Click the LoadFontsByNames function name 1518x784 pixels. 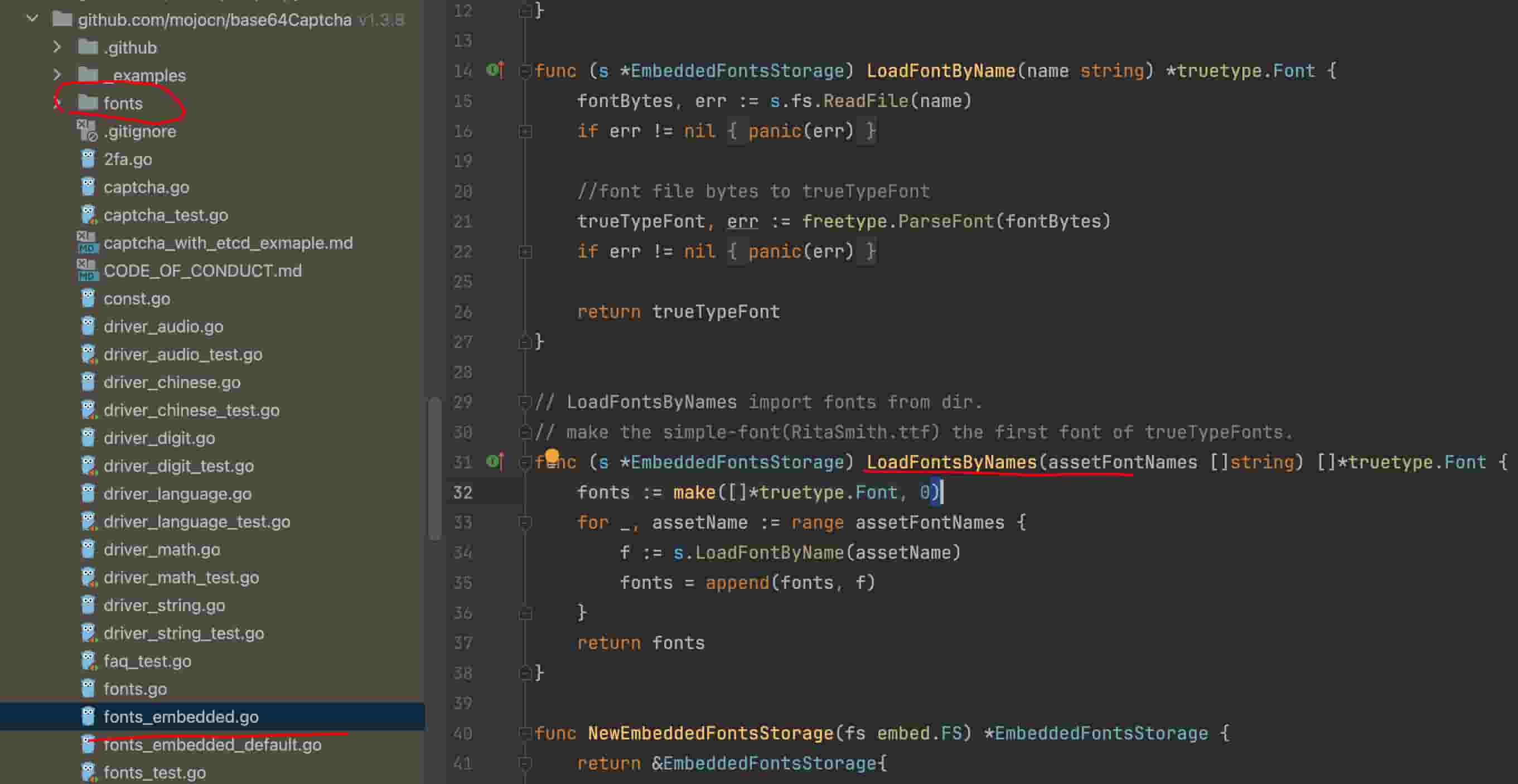click(x=951, y=462)
